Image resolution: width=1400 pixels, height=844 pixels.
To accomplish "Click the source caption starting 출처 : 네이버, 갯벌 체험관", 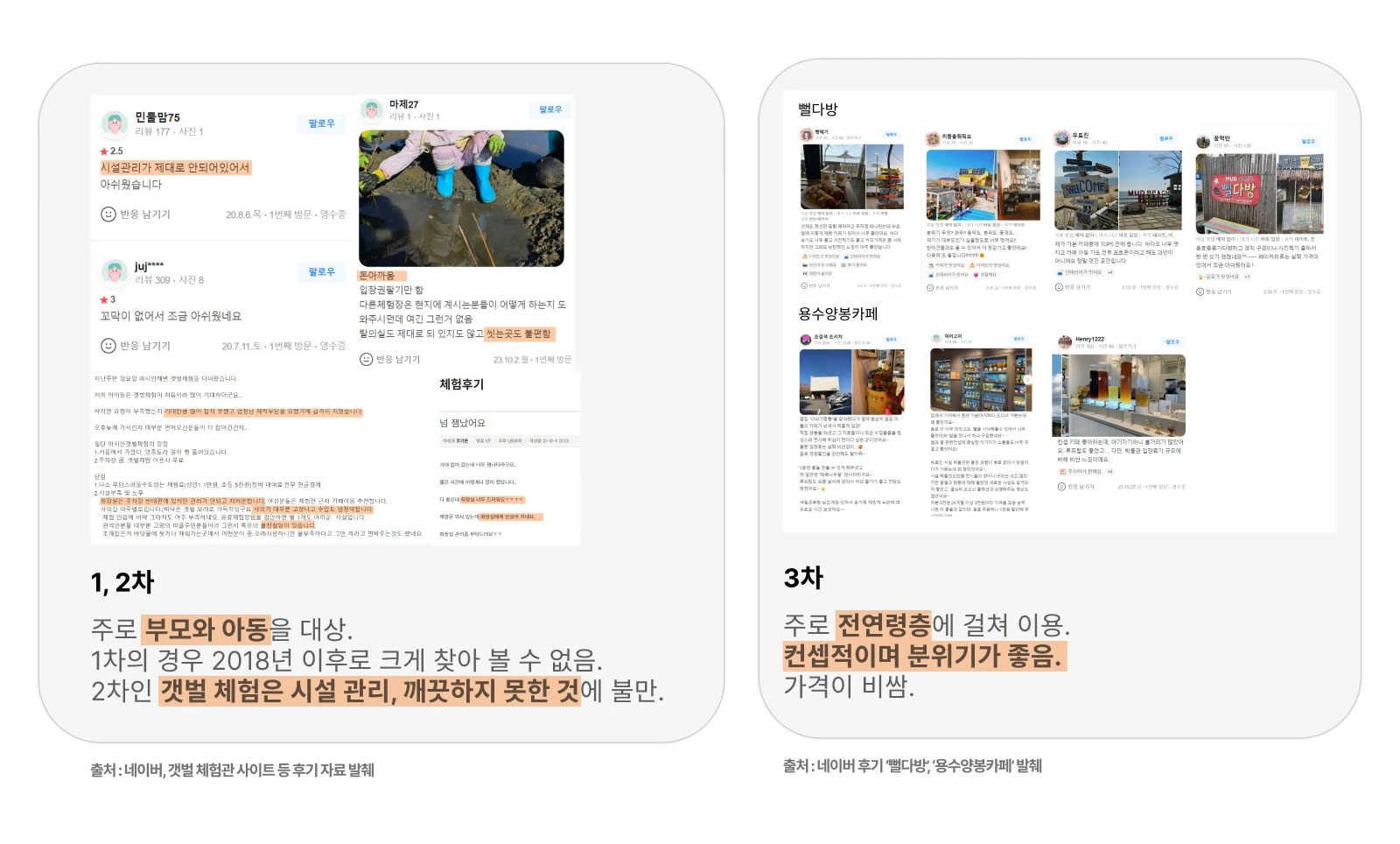I will click(232, 770).
